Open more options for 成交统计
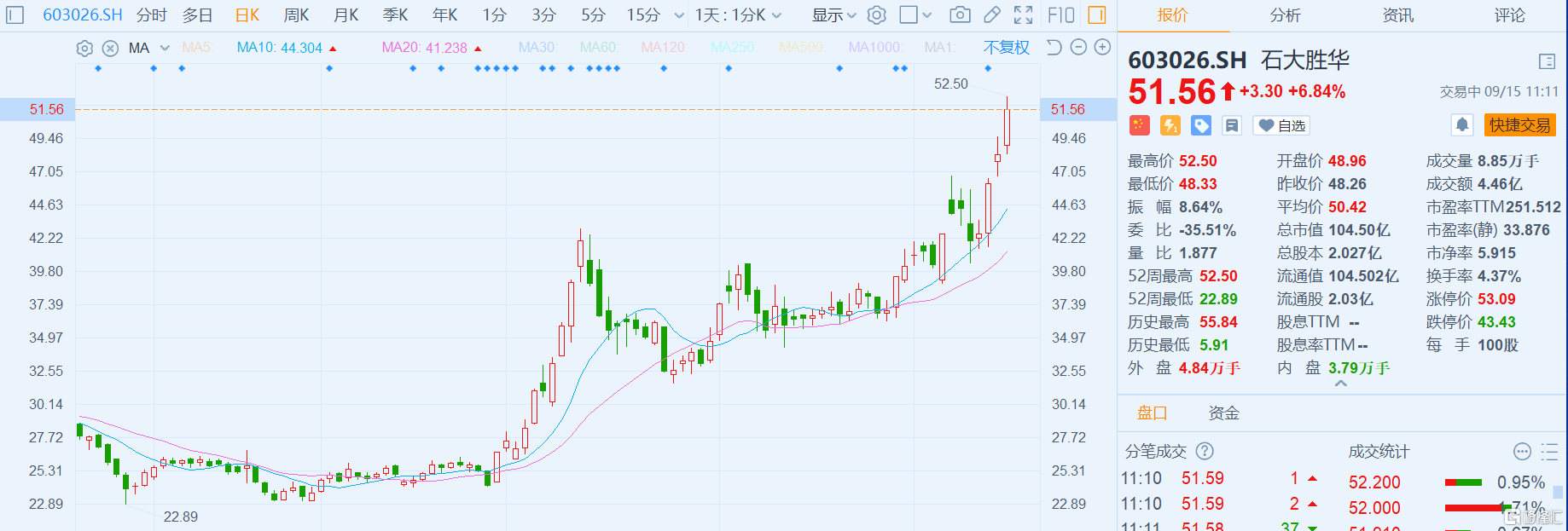 pyautogui.click(x=1523, y=451)
